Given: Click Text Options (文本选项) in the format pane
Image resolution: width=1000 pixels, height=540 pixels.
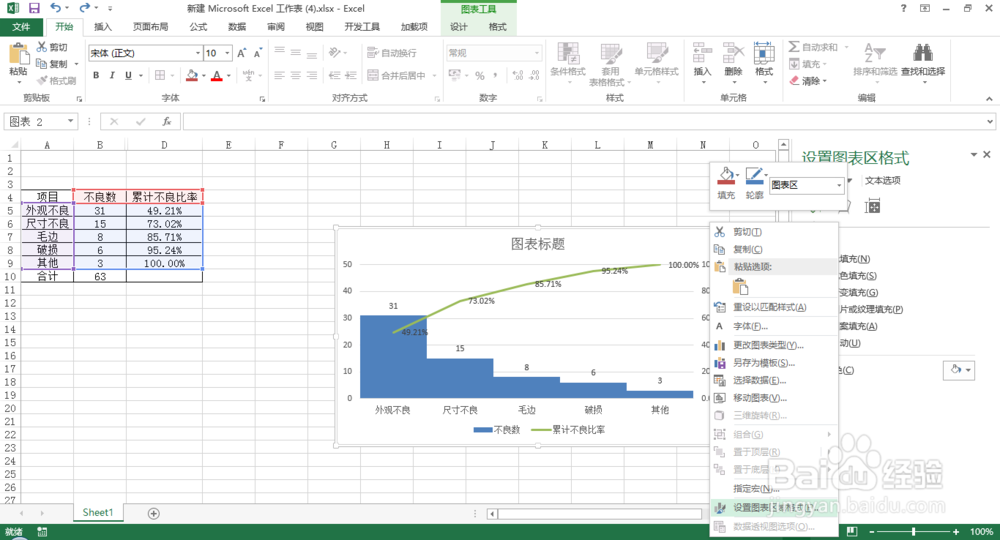Looking at the screenshot, I should pyautogui.click(x=883, y=180).
